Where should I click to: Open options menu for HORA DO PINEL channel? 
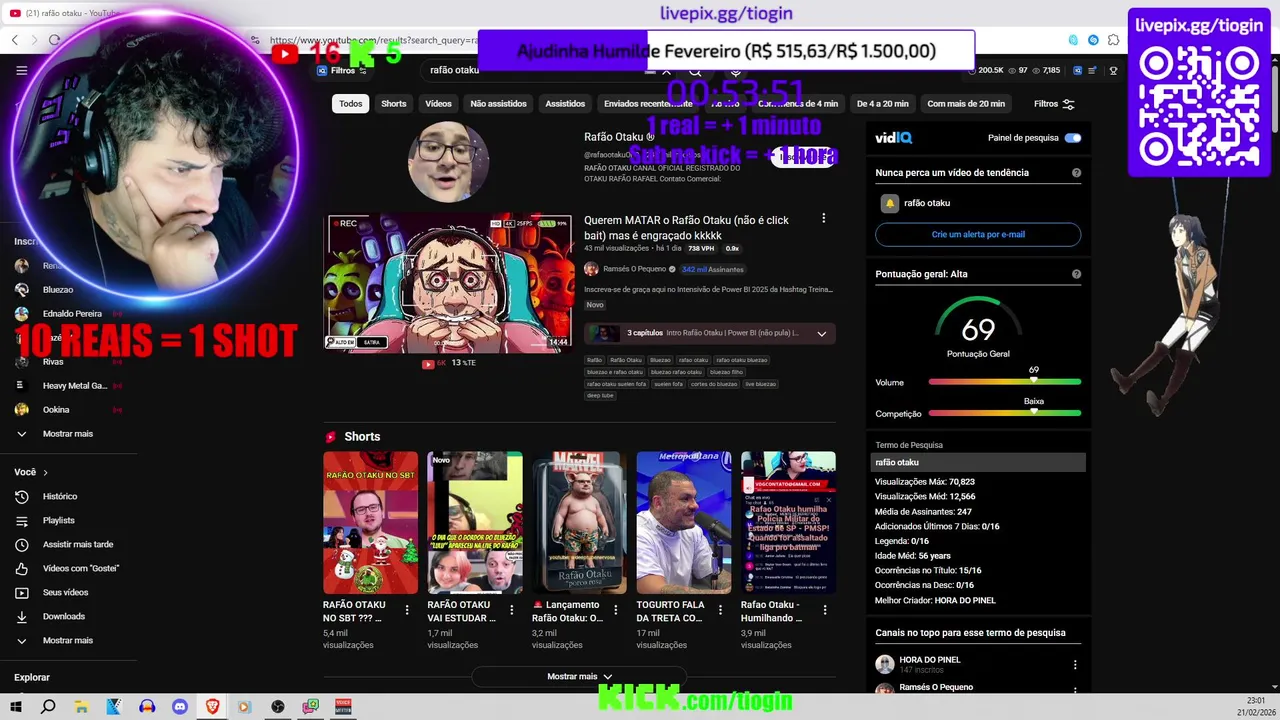(1075, 664)
